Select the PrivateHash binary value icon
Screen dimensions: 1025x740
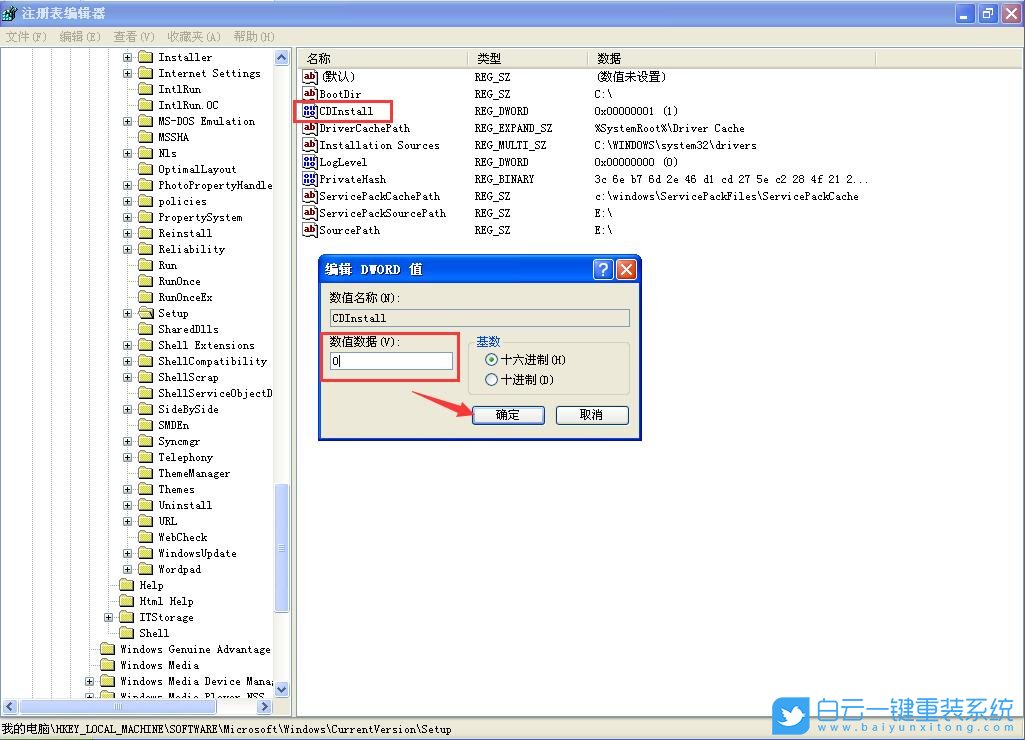pyautogui.click(x=309, y=179)
